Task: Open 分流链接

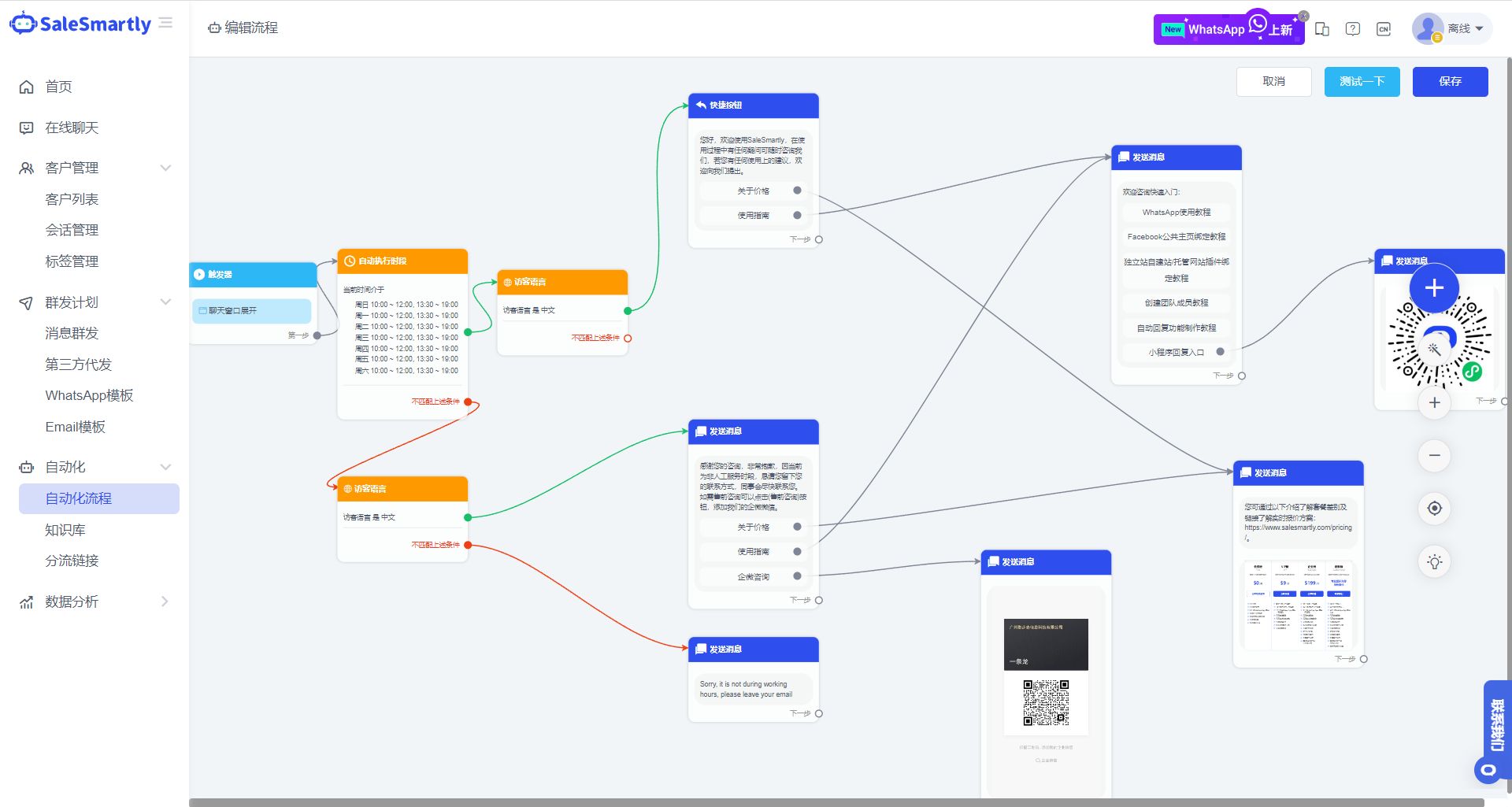Action: click(72, 561)
